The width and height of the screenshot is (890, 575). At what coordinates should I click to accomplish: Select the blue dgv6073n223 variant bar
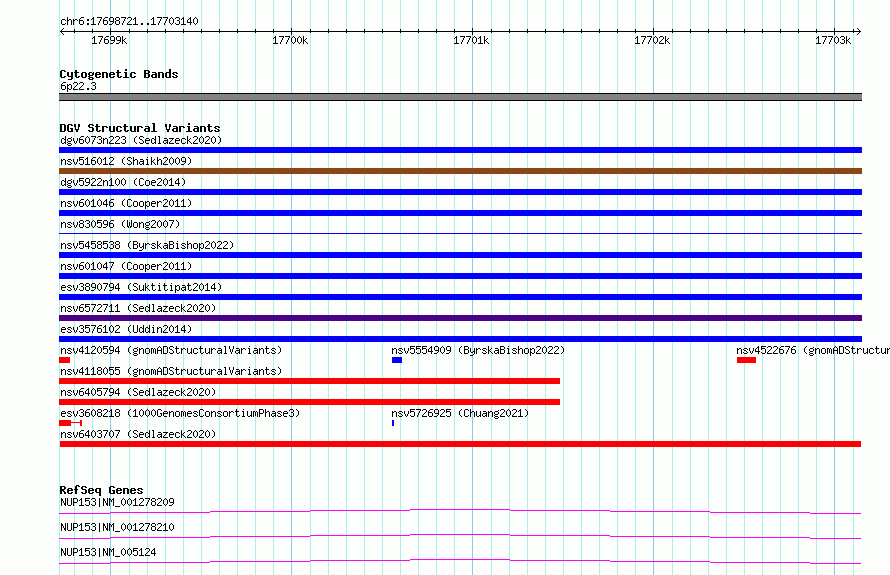(460, 150)
